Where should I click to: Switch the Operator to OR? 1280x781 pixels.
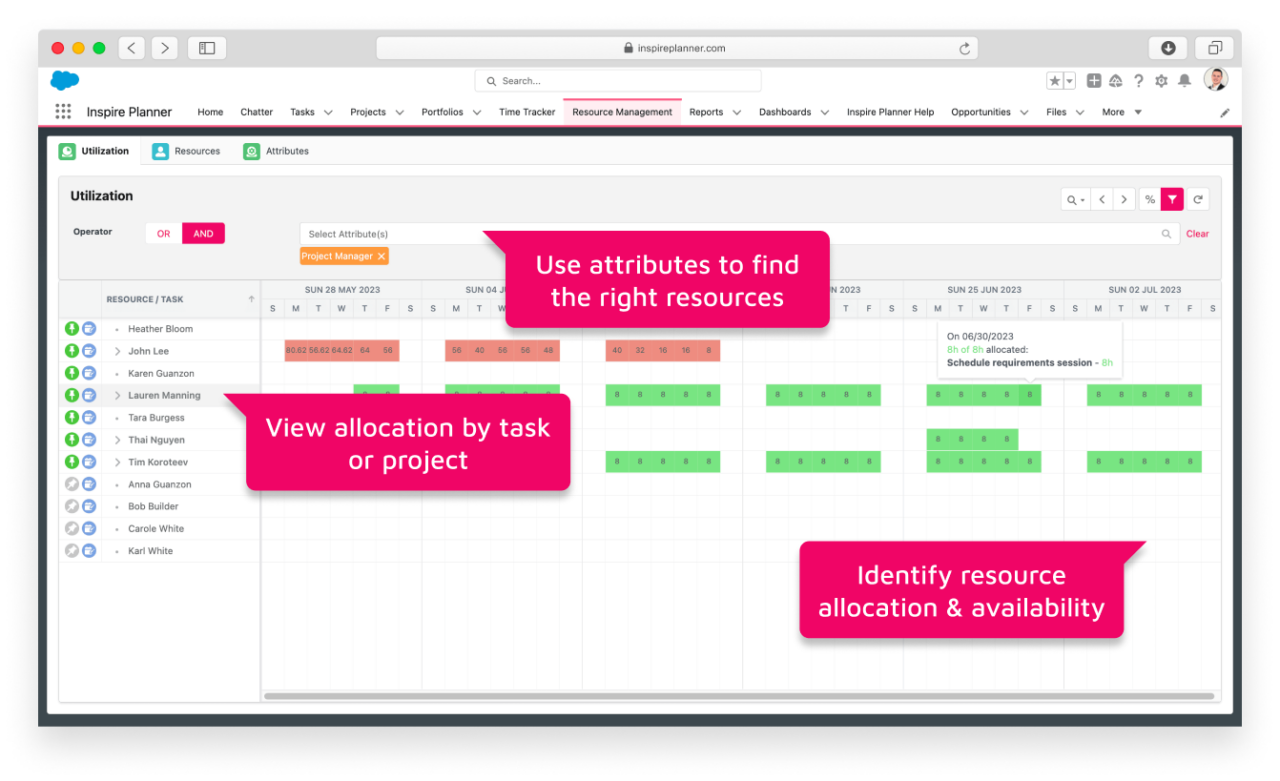163,233
